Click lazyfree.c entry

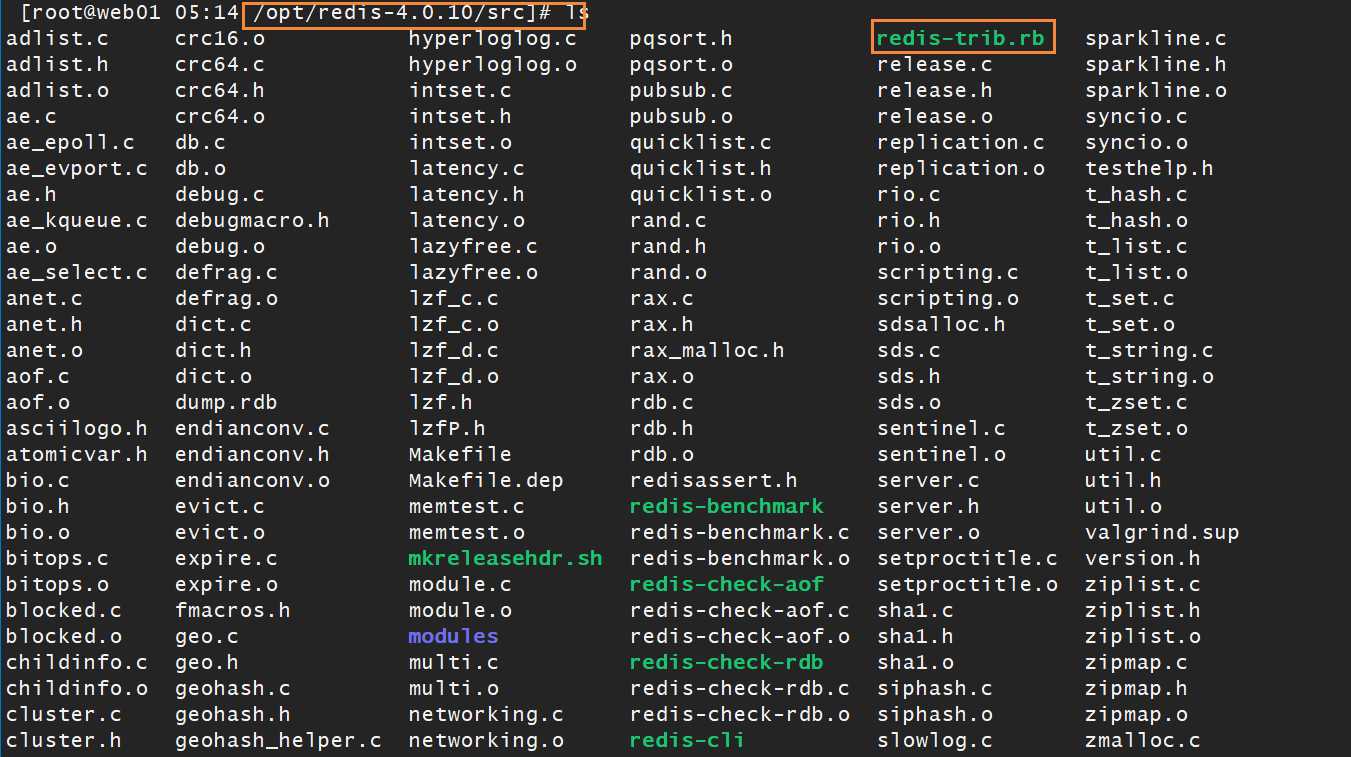[473, 246]
